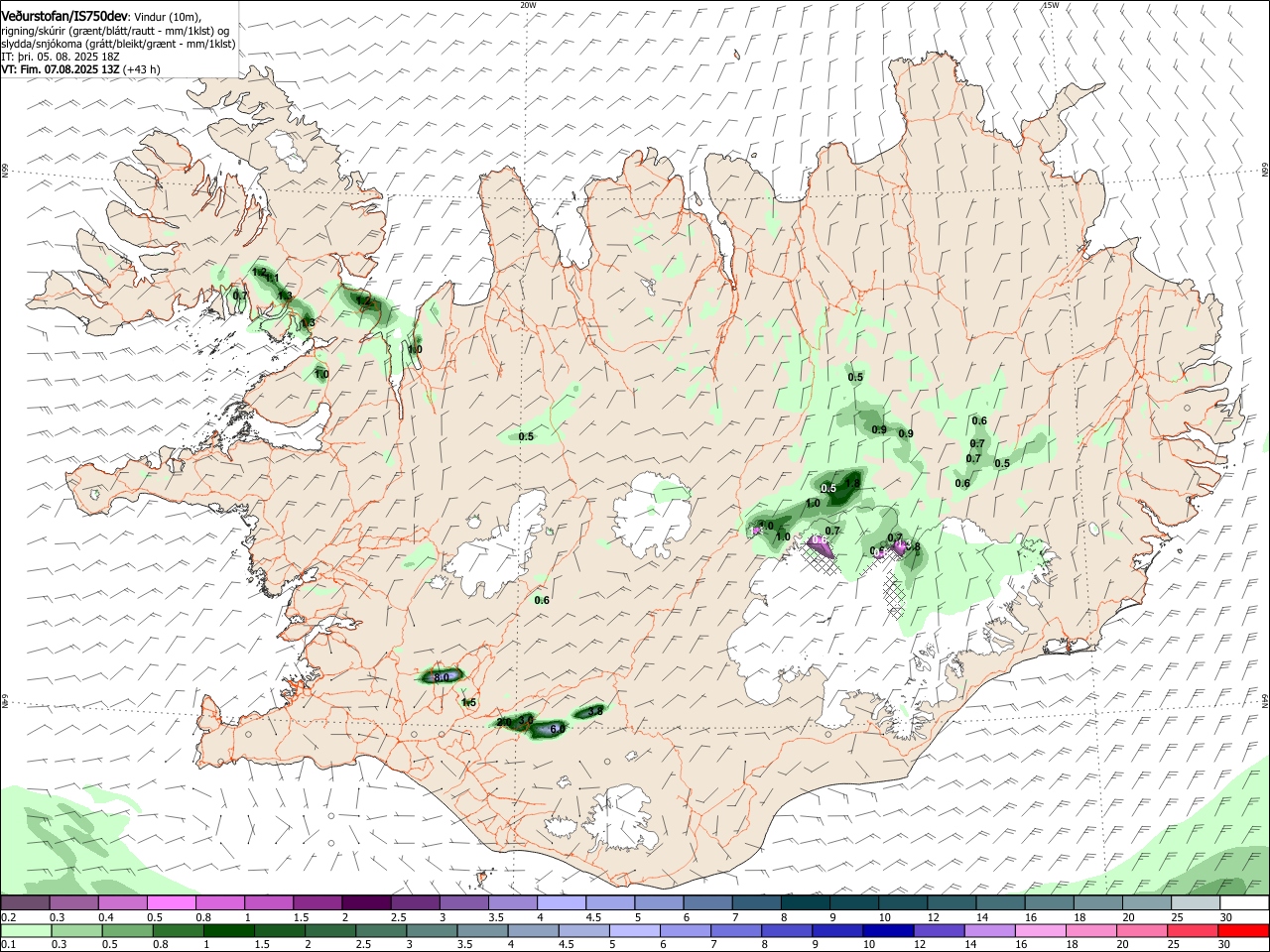The height and width of the screenshot is (952, 1270).
Task: Pick the pale green swatch labeled 0.1
Action: [25, 930]
